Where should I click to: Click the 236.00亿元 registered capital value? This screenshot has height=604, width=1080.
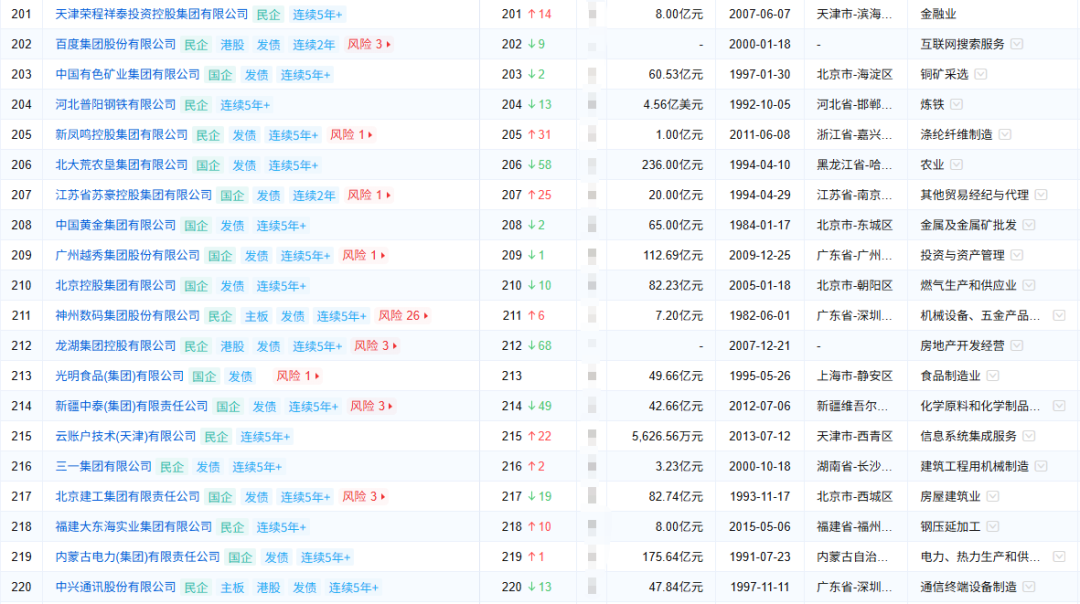tap(672, 165)
